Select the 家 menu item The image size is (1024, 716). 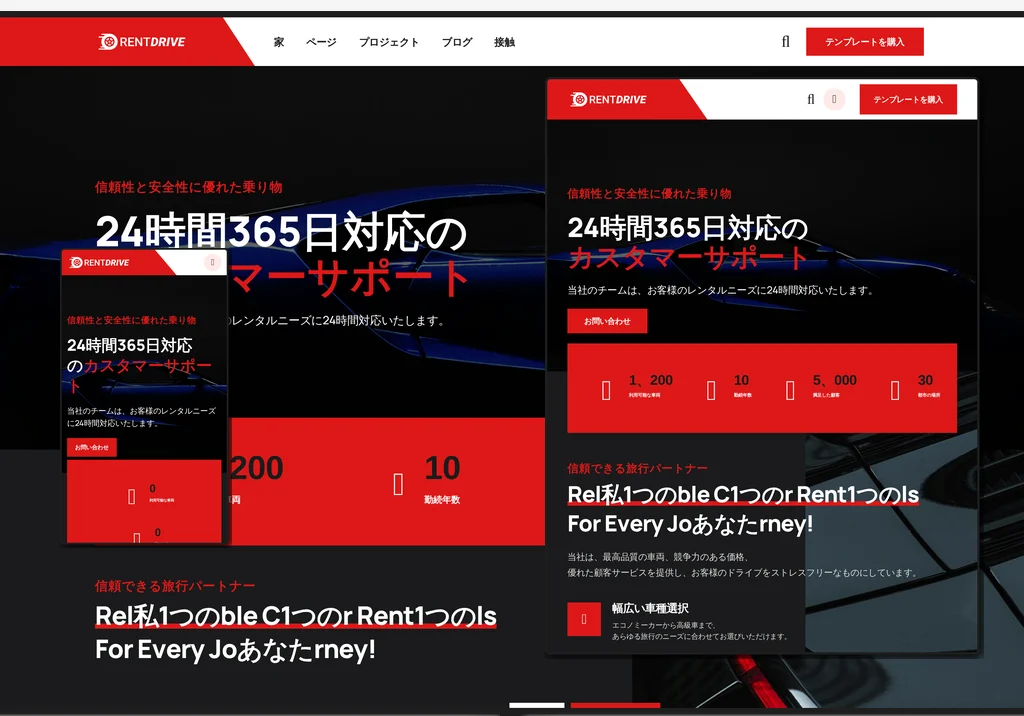[278, 41]
